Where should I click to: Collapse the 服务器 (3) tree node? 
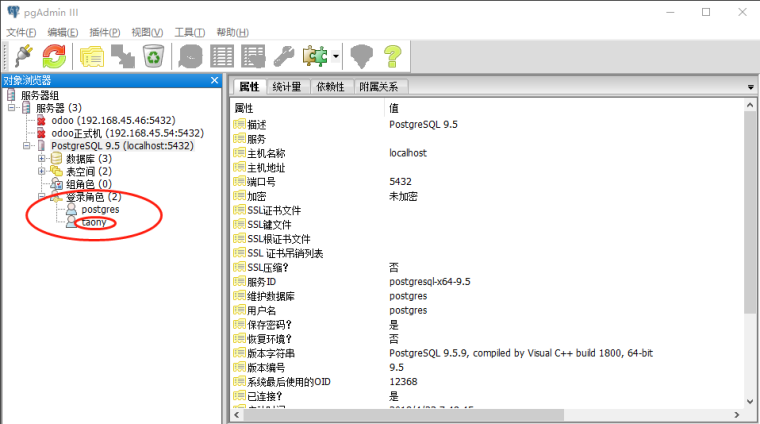point(11,108)
